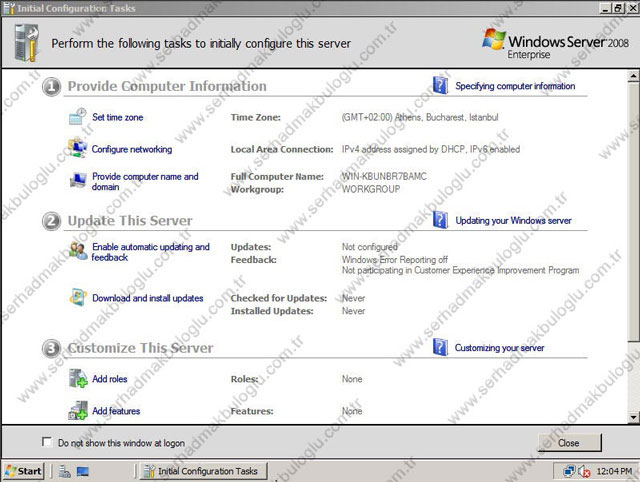
Task: Click the Installed Updates Never value
Action: (353, 311)
